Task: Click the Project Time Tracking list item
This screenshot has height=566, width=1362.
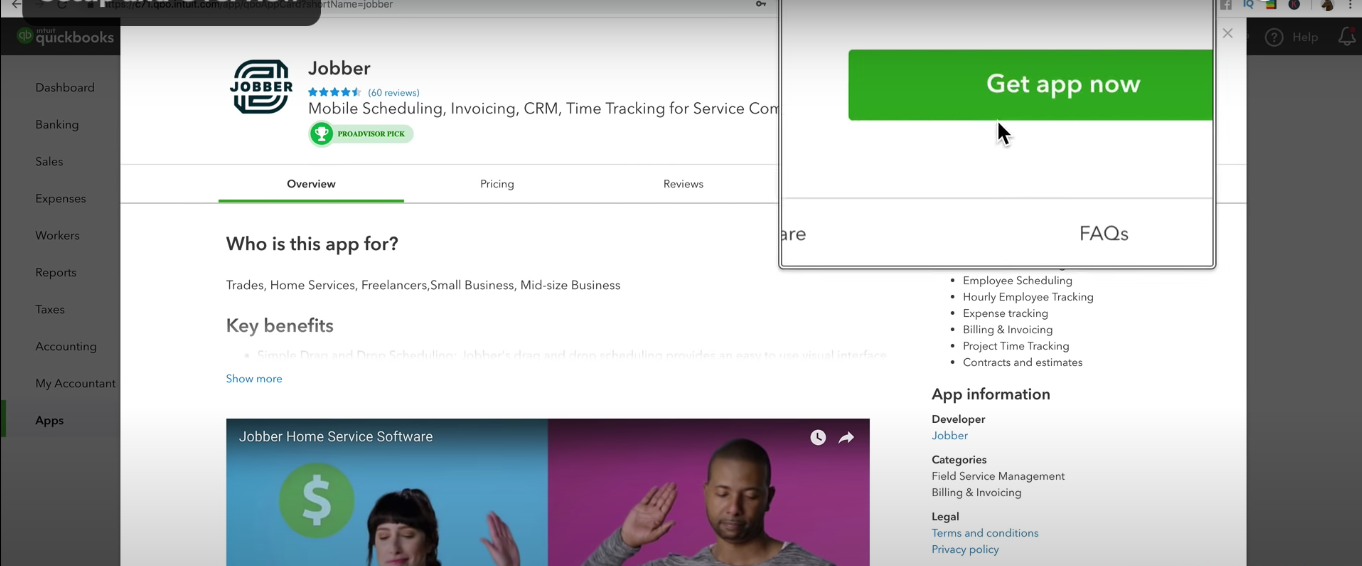Action: click(x=1016, y=346)
